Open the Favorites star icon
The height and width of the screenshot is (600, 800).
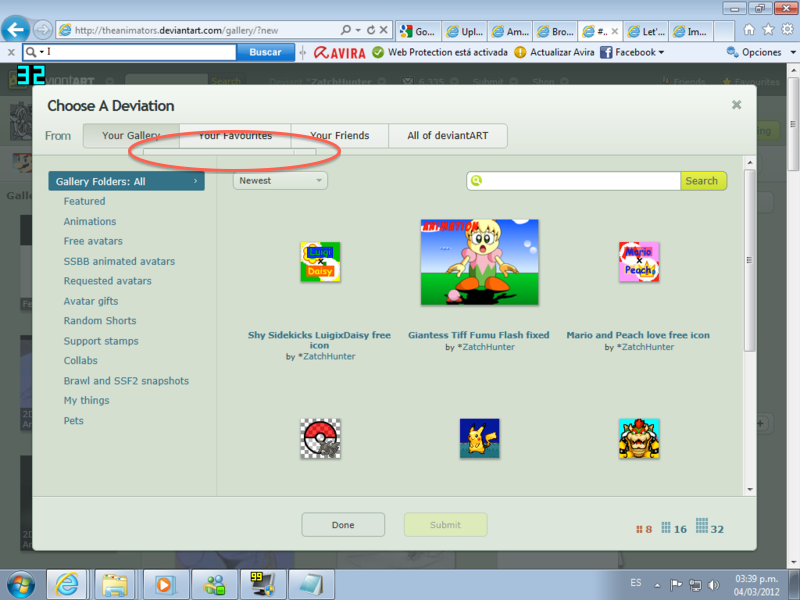(x=768, y=30)
